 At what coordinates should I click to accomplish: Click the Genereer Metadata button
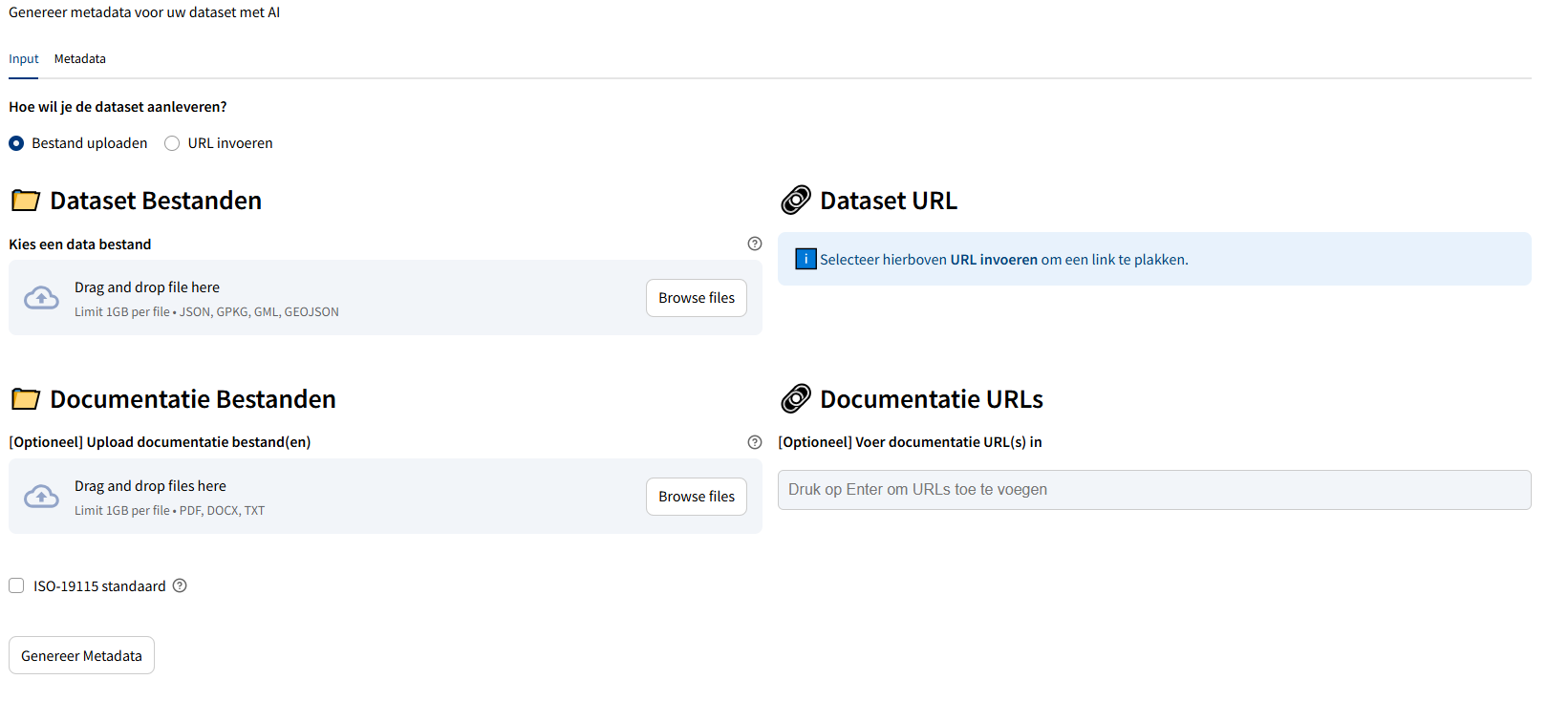81,655
